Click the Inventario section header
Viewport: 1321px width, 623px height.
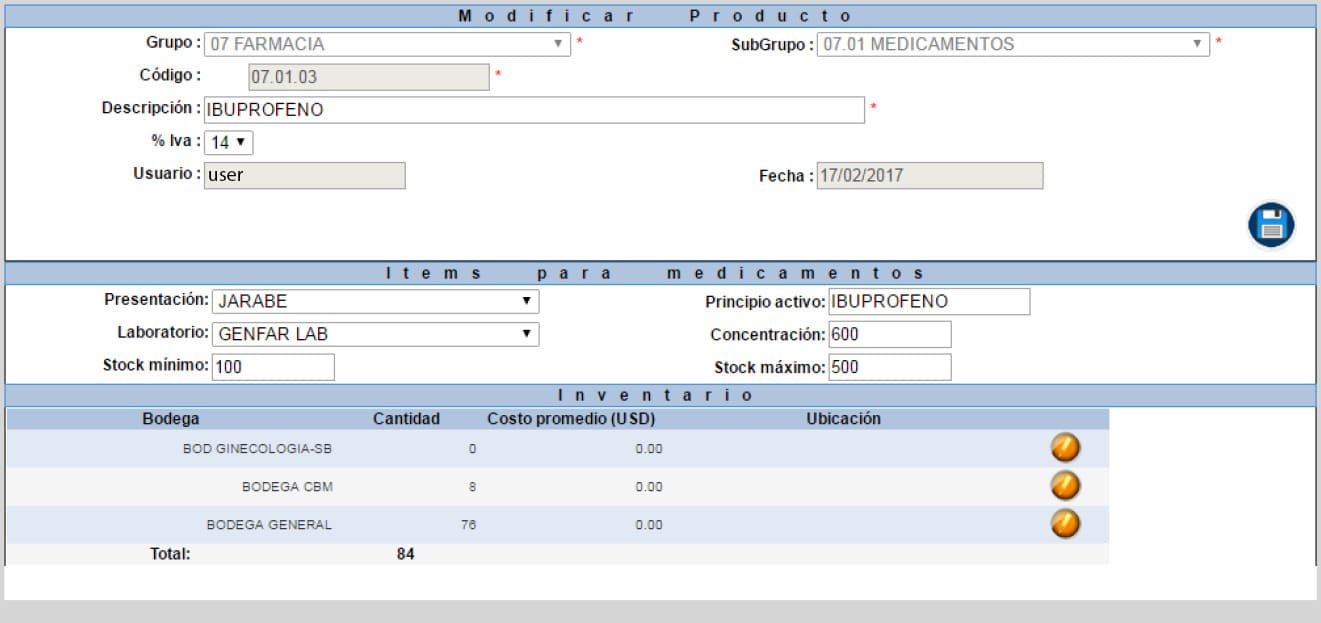pos(660,394)
